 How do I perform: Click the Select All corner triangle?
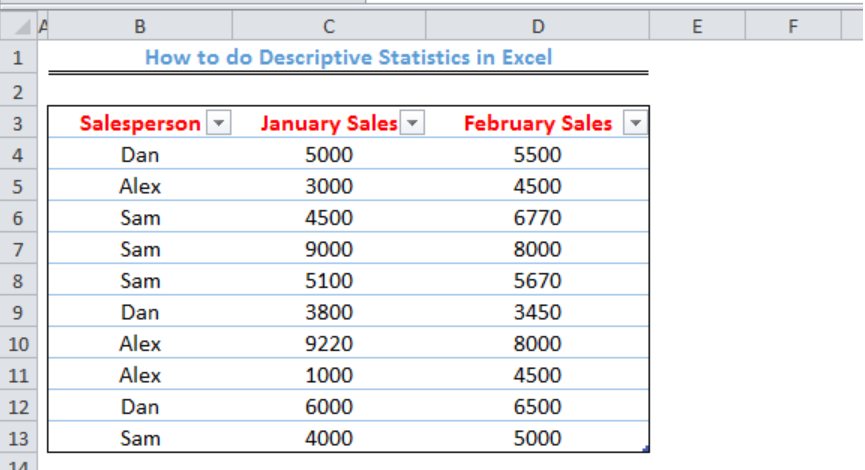(x=21, y=26)
